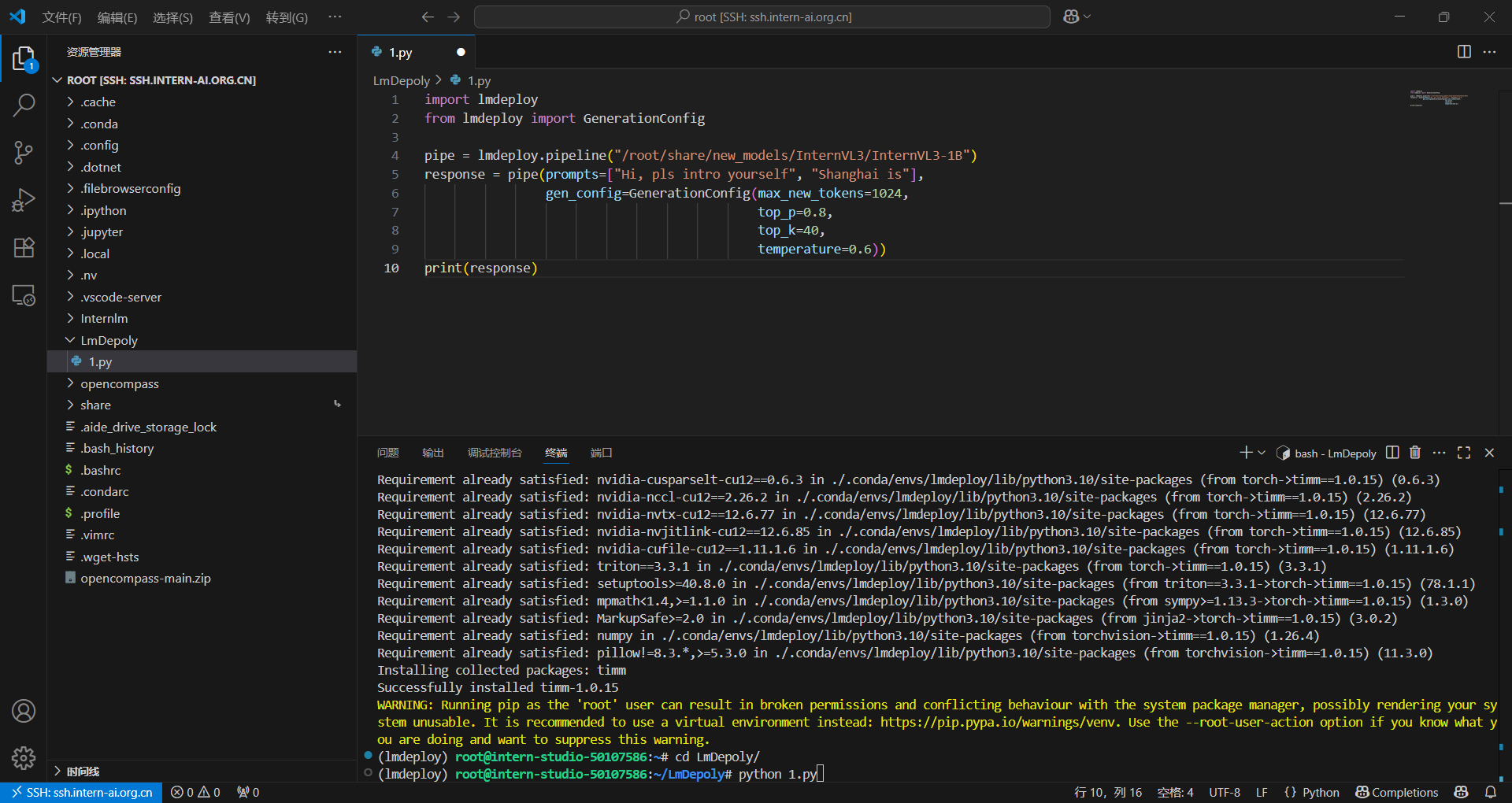1512x803 pixels.
Task: Open Run and Debug view
Action: click(24, 200)
